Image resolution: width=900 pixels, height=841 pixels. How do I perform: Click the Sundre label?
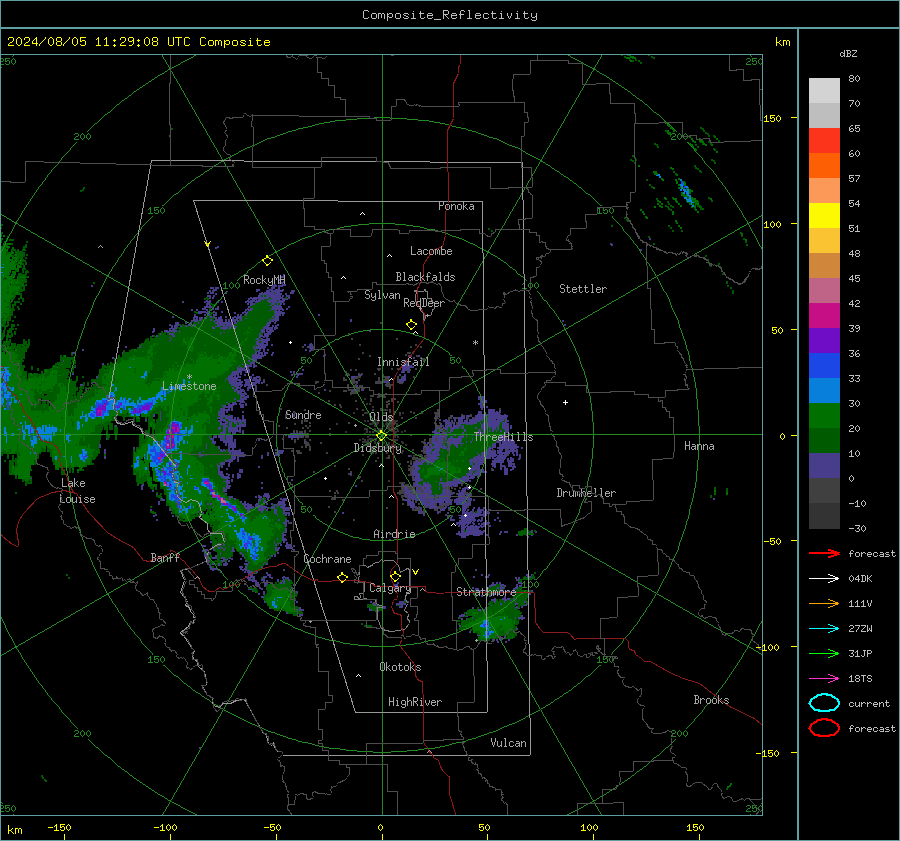coord(303,415)
